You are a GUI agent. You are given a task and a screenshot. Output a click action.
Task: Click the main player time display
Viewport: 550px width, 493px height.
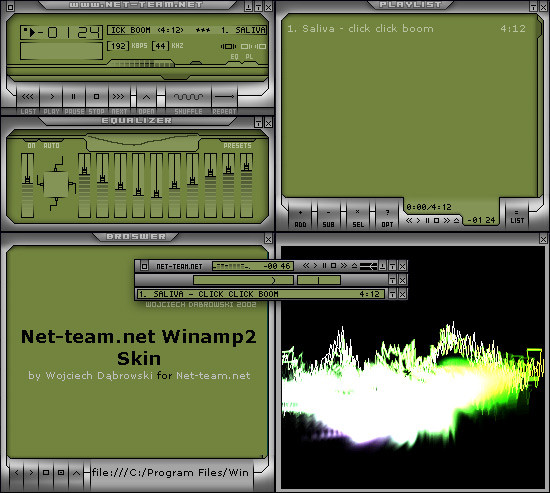tap(61, 32)
